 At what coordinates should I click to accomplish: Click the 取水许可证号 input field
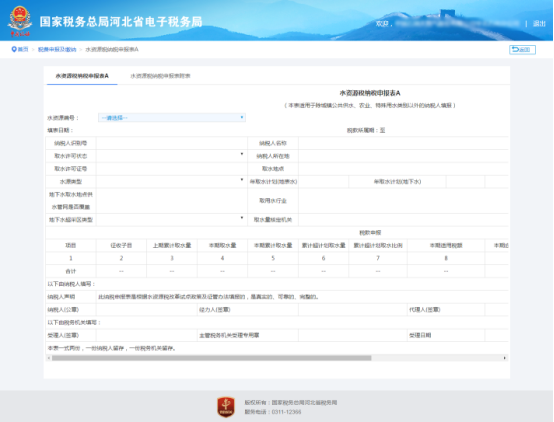tap(172, 169)
